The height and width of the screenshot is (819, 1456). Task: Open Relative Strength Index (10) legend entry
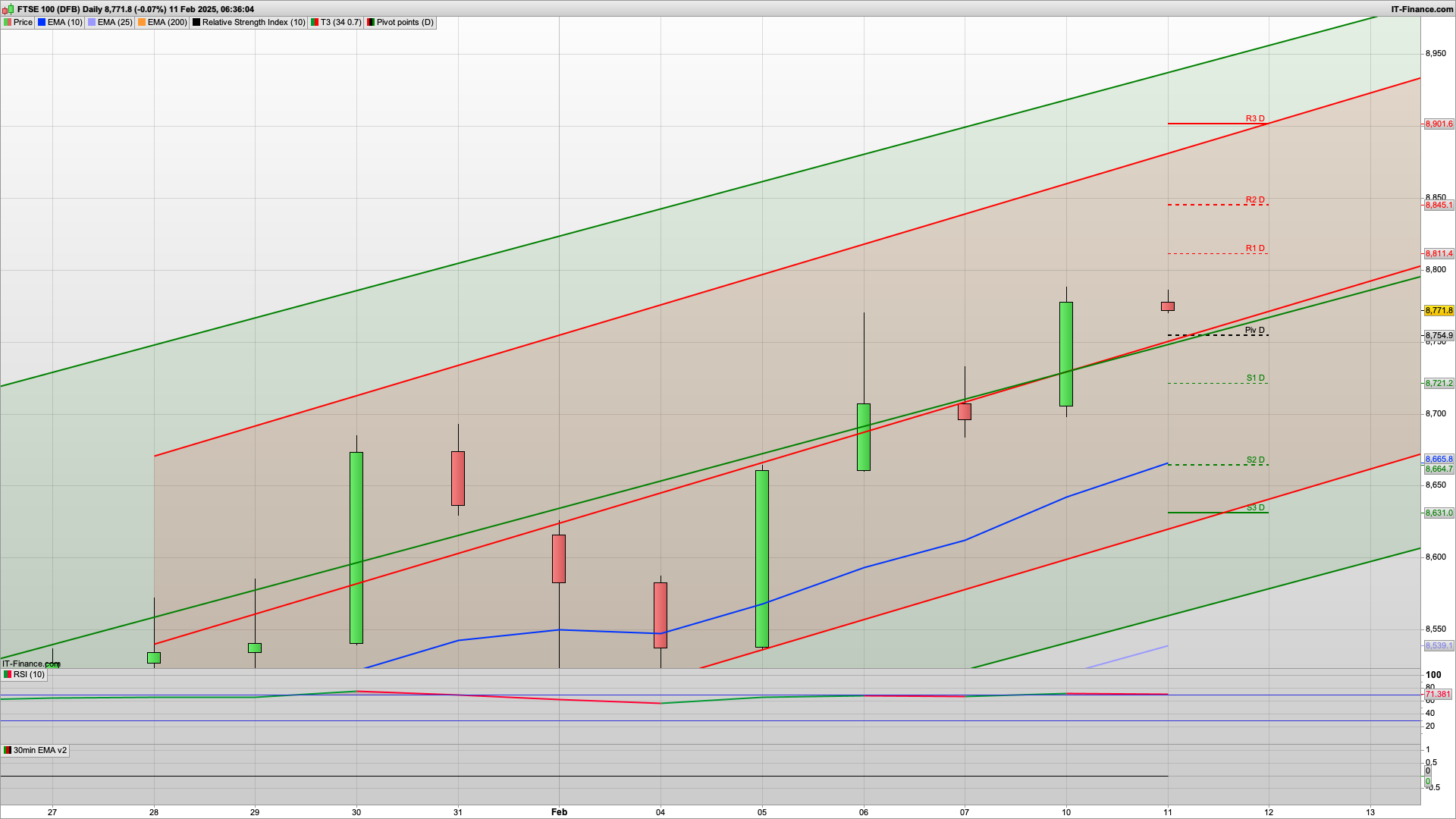(x=249, y=22)
